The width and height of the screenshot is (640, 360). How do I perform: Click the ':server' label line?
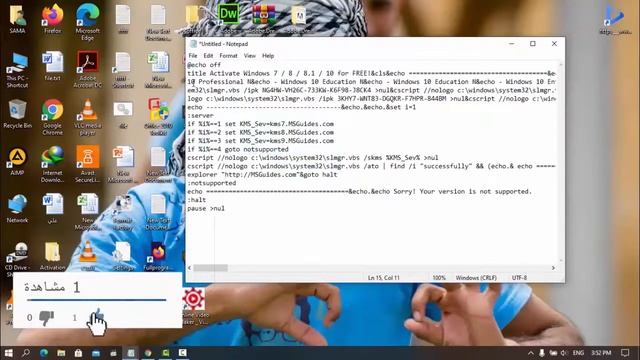(200, 116)
